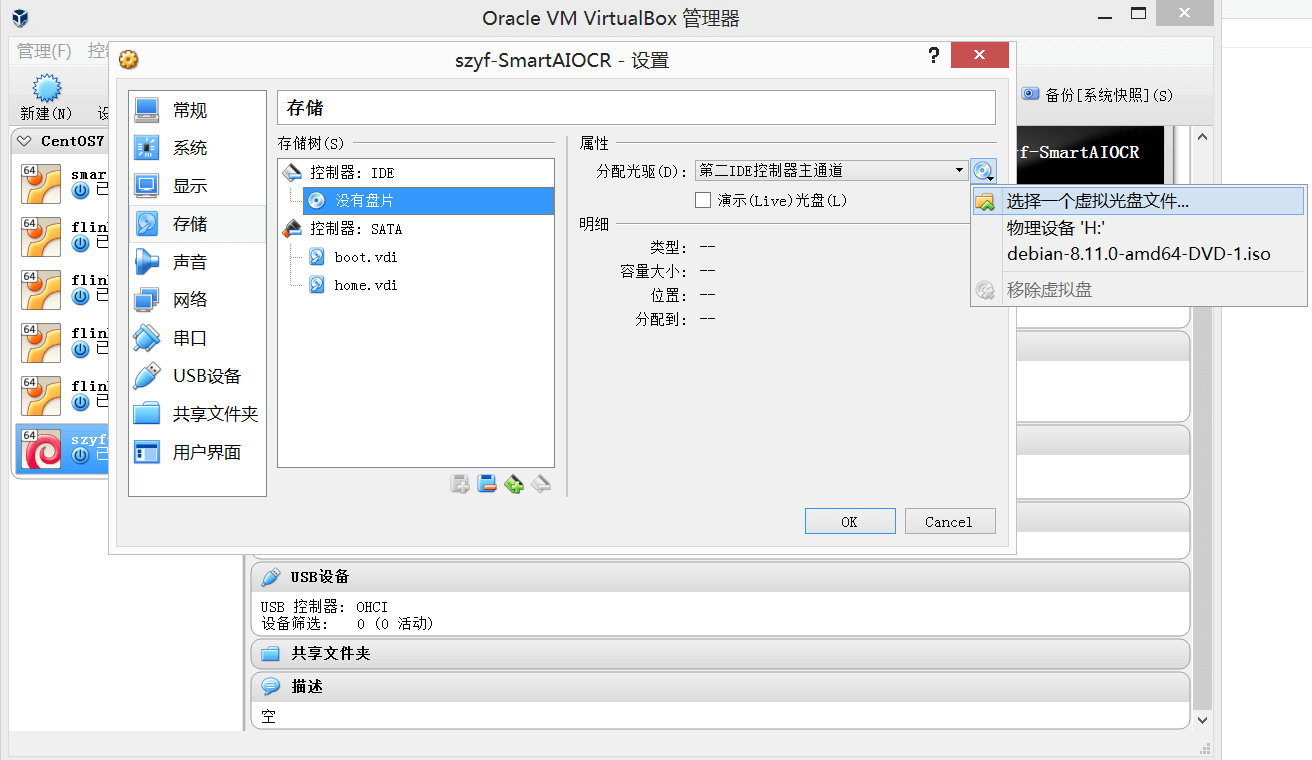Open the Serial Ports (串口) settings category
1312x760 pixels.
click(x=197, y=338)
